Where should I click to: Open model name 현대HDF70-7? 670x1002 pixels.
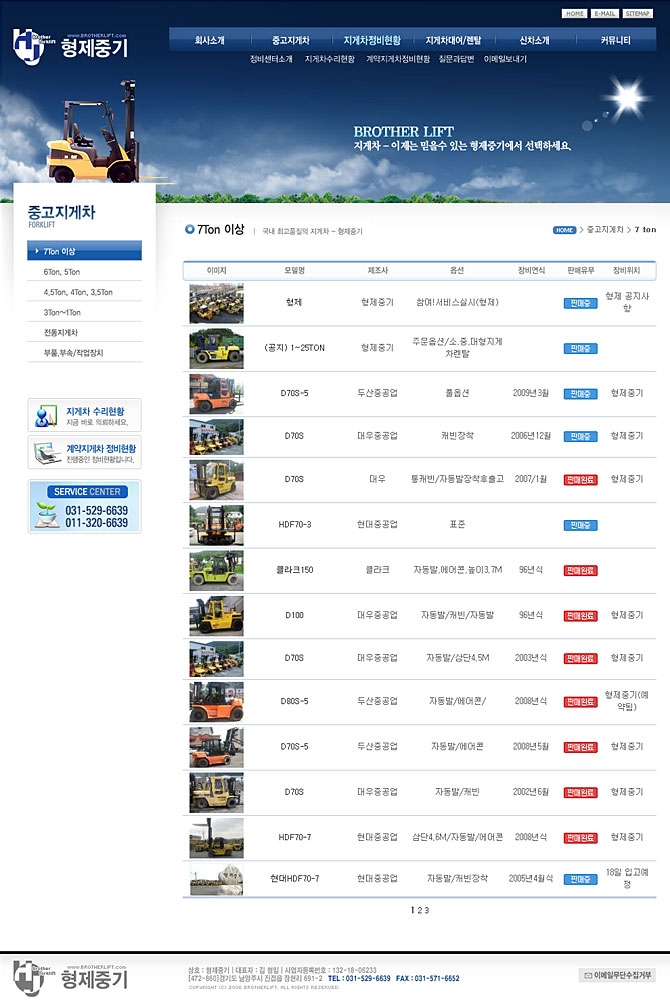(x=295, y=879)
